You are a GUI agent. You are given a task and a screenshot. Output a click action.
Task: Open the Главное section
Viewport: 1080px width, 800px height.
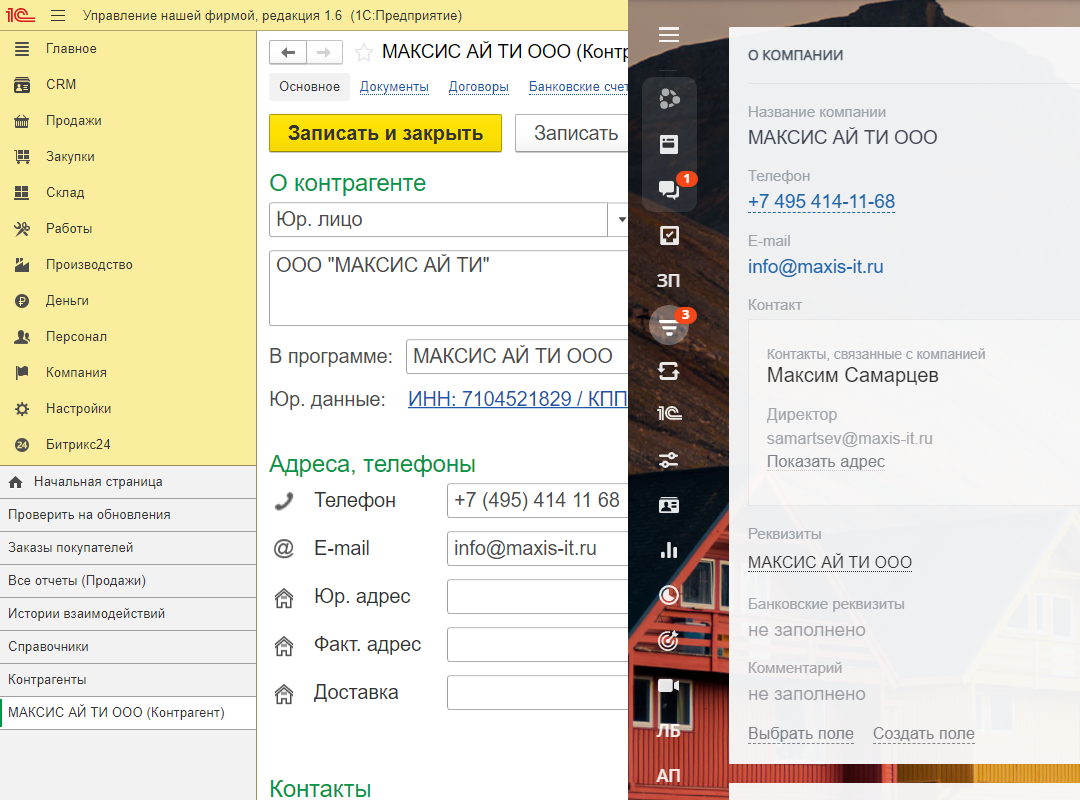(71, 49)
